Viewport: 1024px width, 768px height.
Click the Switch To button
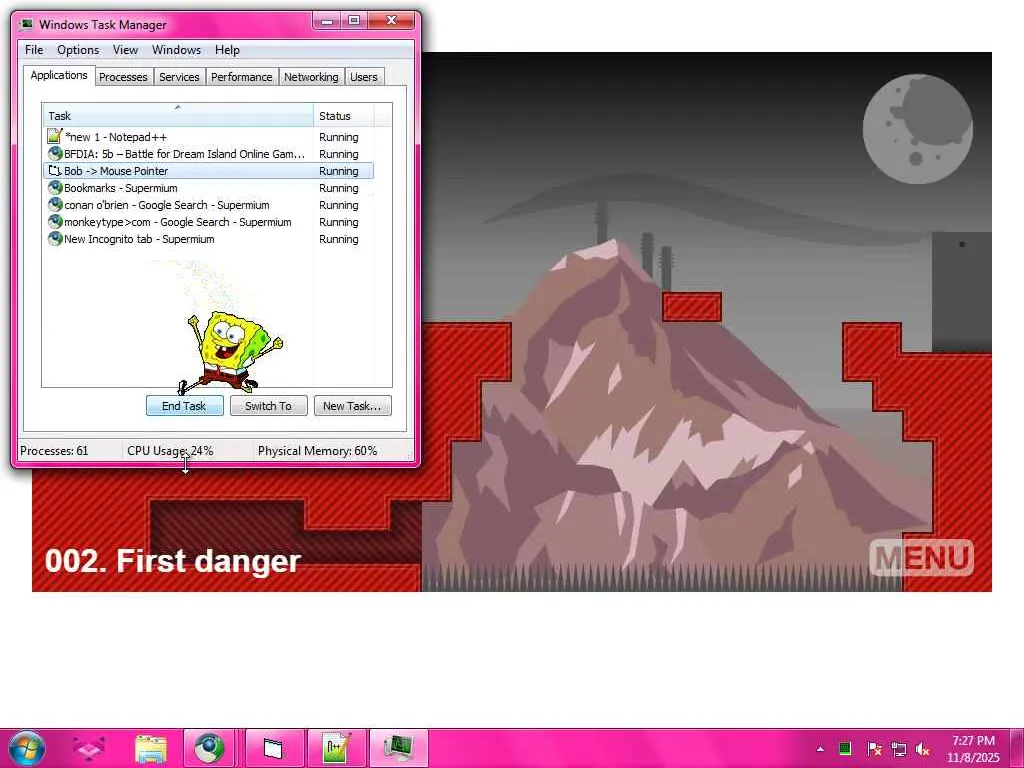[x=268, y=406]
